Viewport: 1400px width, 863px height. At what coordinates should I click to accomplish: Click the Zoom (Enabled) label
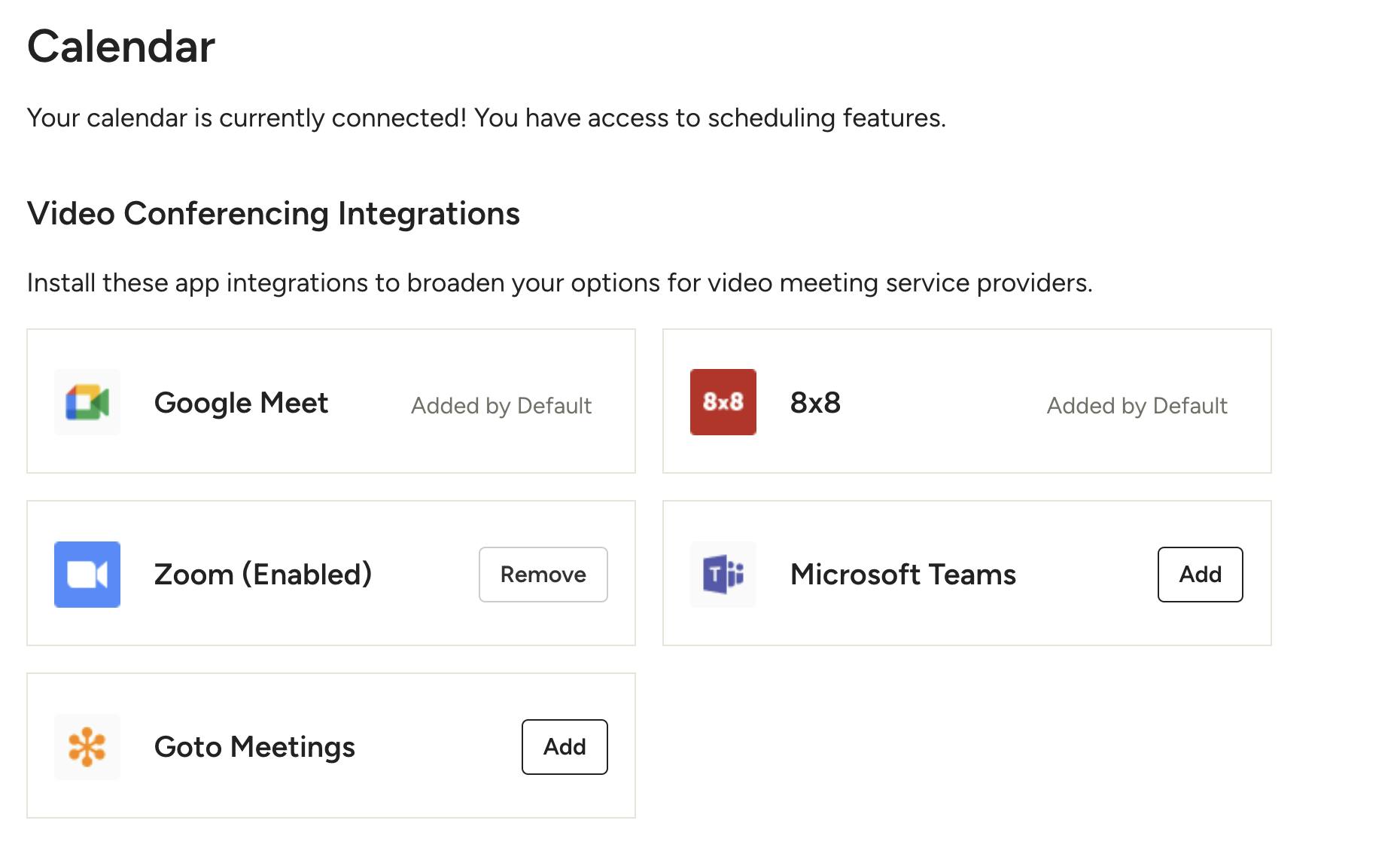click(263, 575)
